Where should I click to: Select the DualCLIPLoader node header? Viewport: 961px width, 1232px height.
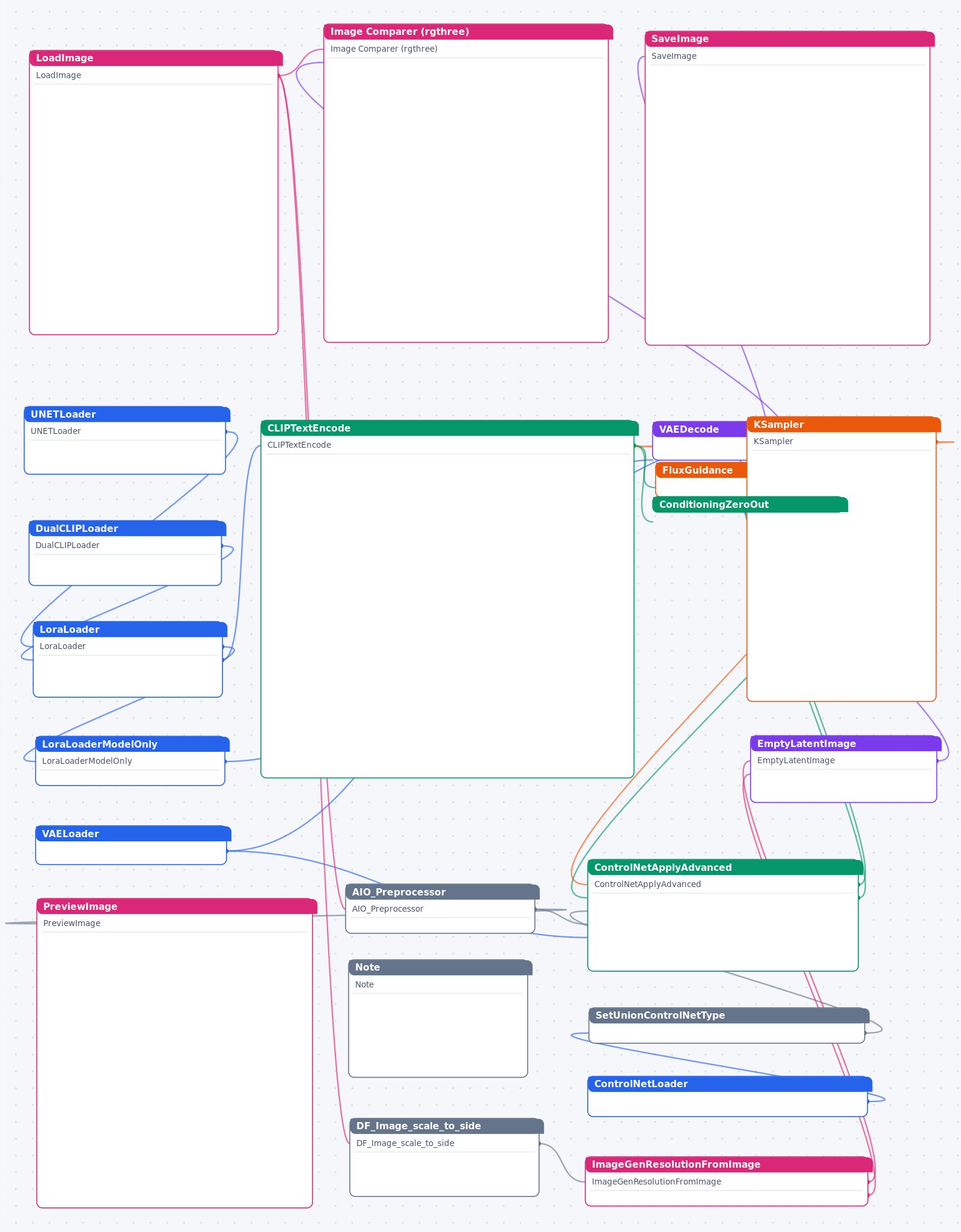[127, 529]
